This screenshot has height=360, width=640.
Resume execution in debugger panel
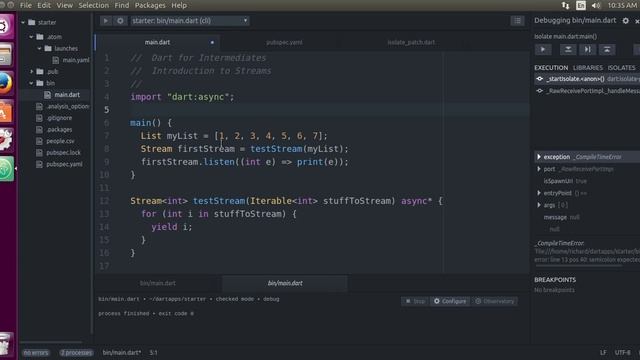543,50
